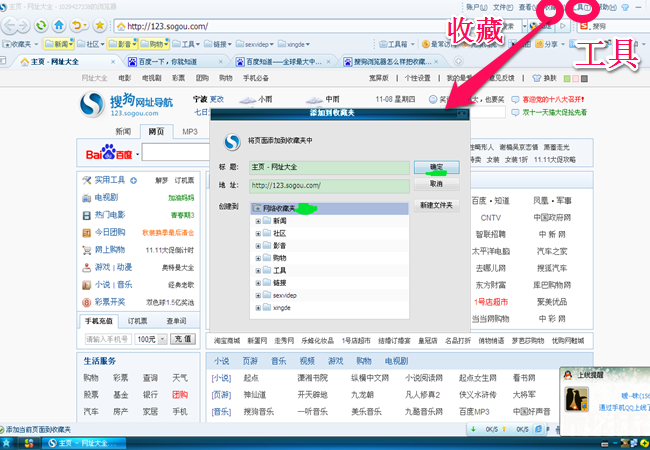Pick the pink skin color swatch

pyautogui.click(x=576, y=78)
